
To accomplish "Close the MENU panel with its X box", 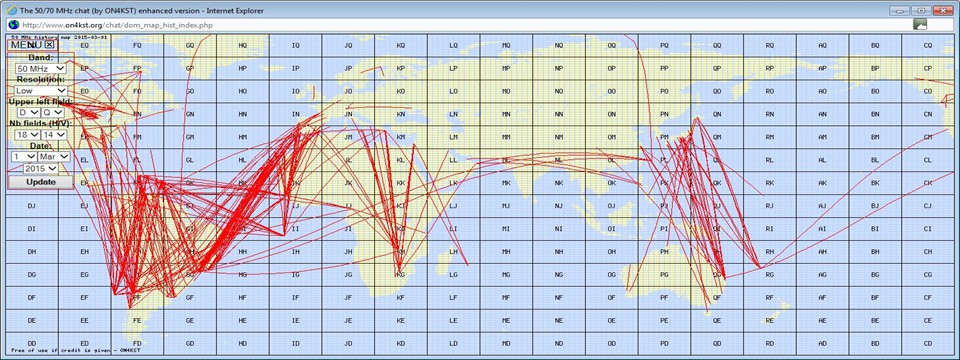I will pyautogui.click(x=50, y=45).
